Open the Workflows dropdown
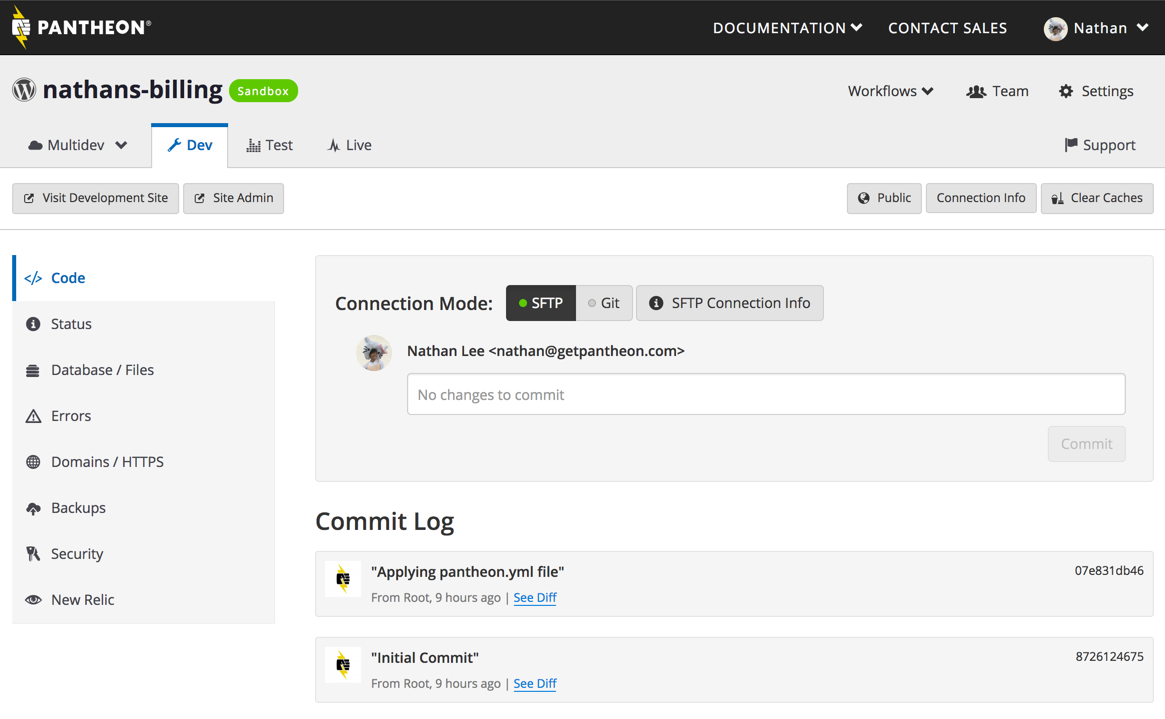 tap(890, 91)
